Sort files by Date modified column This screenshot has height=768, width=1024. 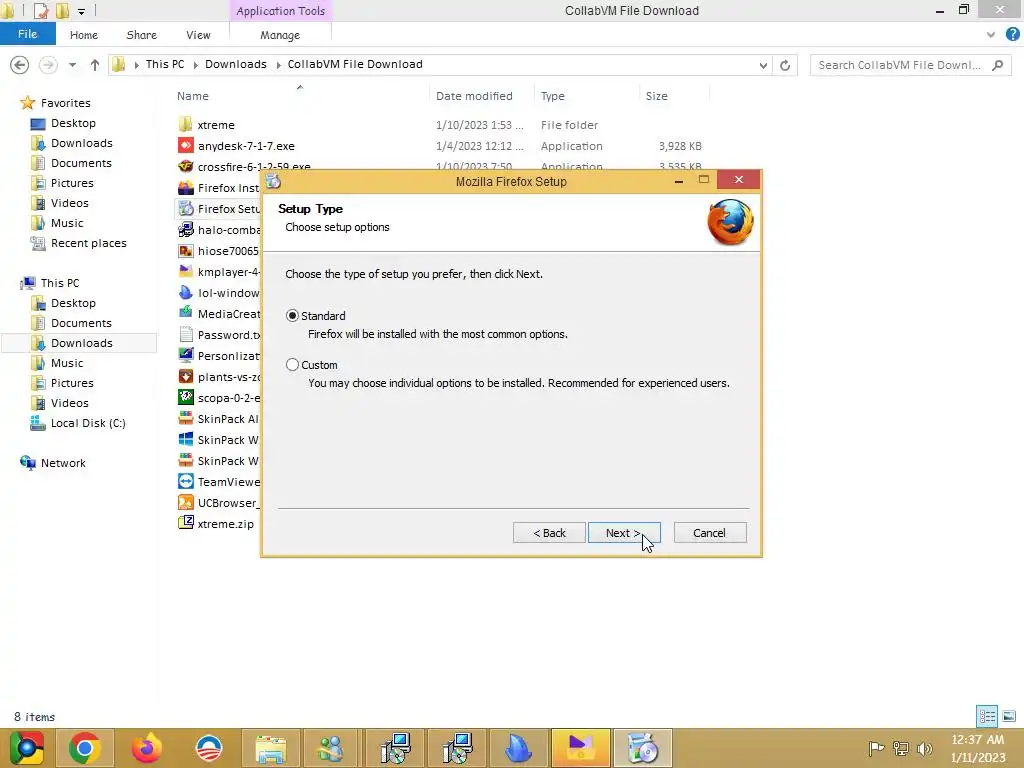[474, 96]
